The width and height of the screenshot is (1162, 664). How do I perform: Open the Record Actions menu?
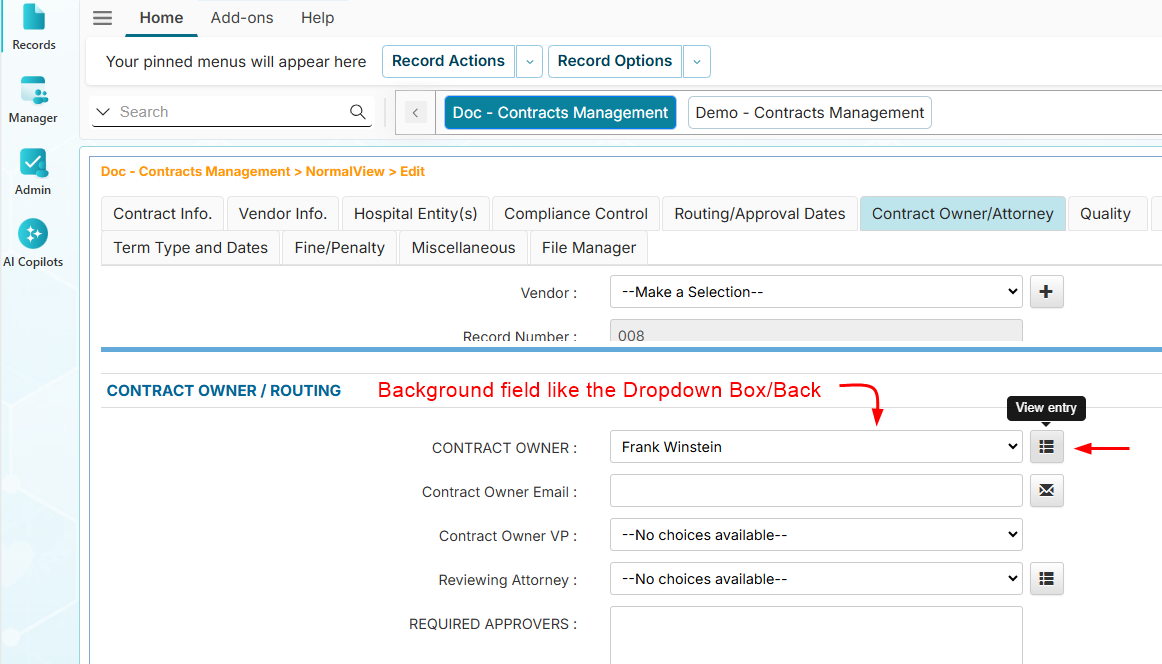[x=448, y=61]
